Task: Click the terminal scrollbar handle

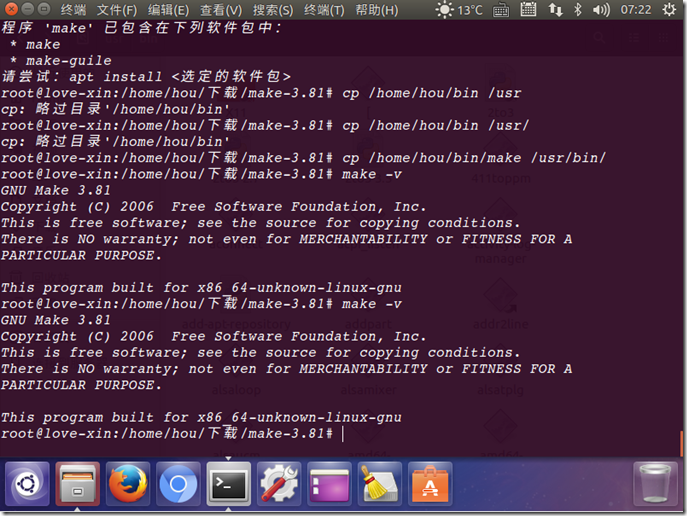Action: coord(682,443)
